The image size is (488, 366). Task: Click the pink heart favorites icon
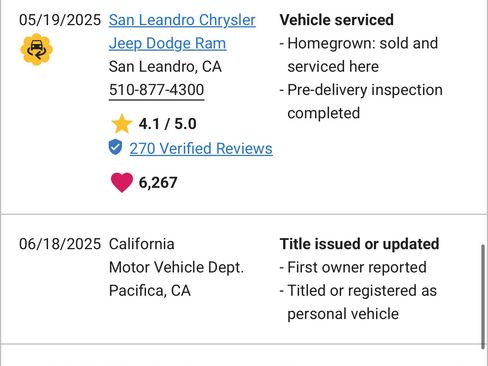click(122, 182)
